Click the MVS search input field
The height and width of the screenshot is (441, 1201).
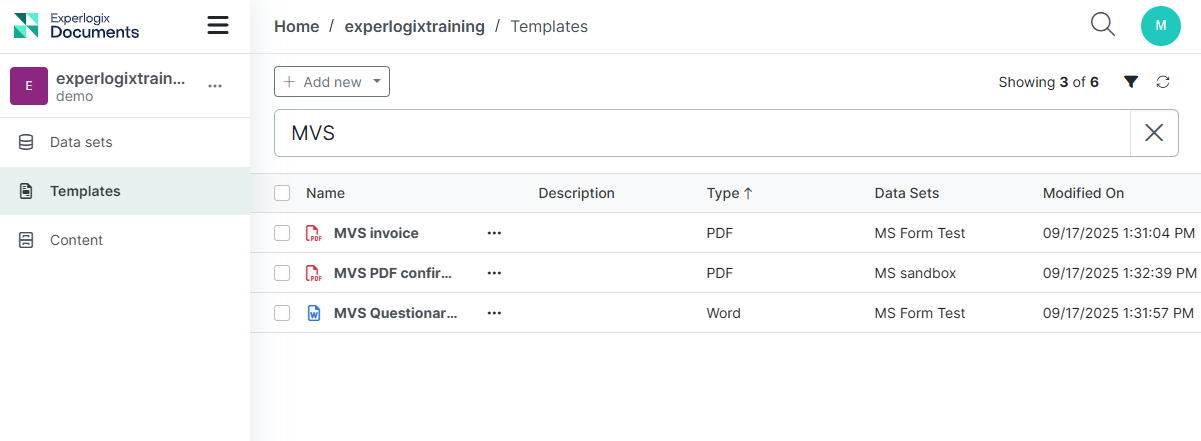(x=700, y=133)
